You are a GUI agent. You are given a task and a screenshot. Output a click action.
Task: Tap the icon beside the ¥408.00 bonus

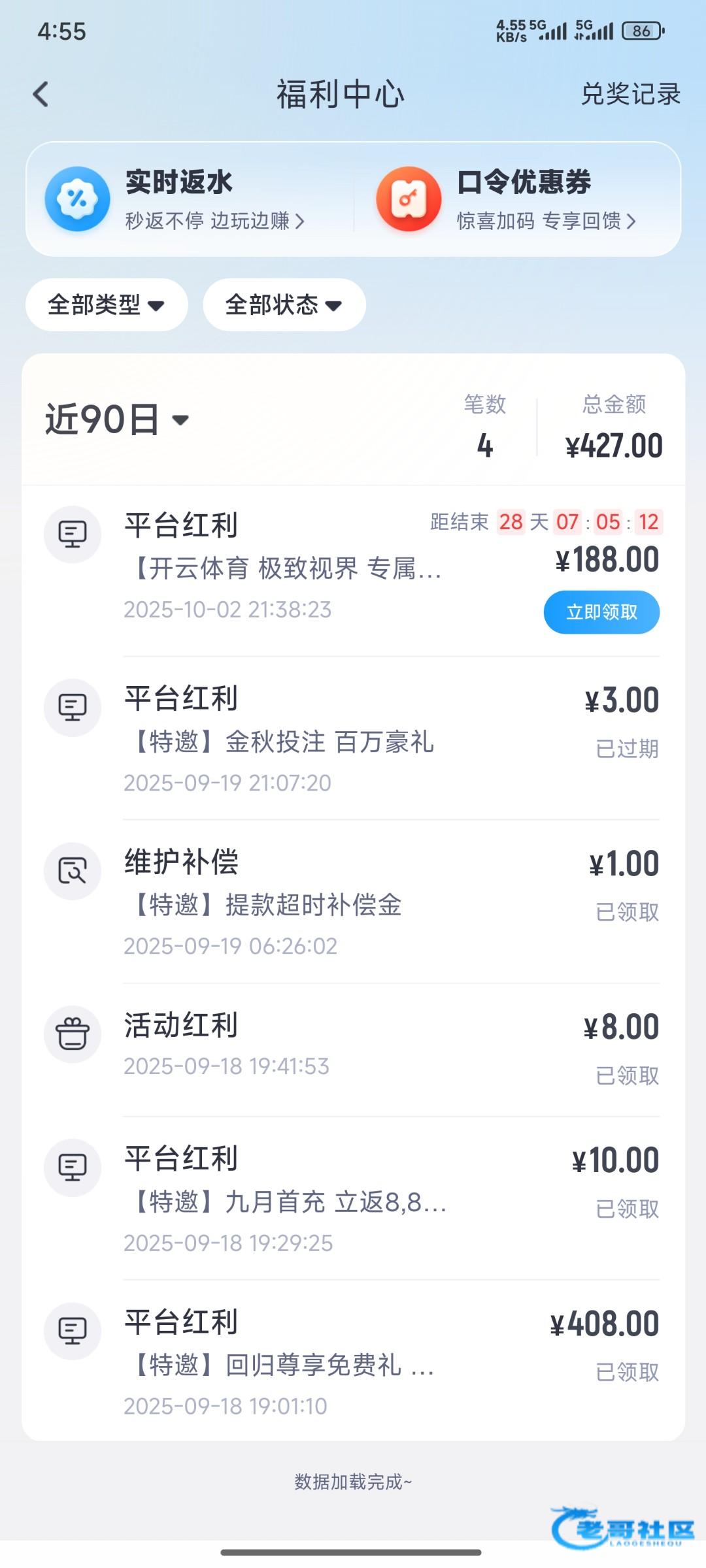(73, 1331)
